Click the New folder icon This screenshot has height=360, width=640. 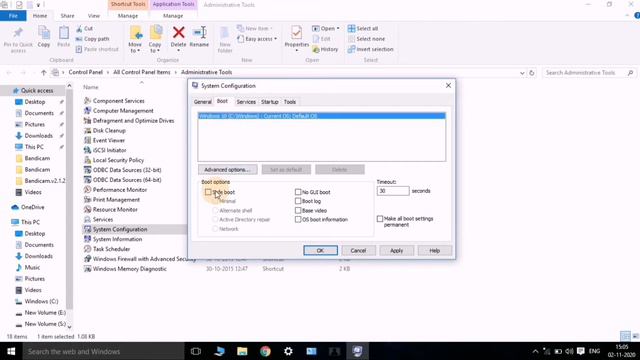(x=225, y=33)
